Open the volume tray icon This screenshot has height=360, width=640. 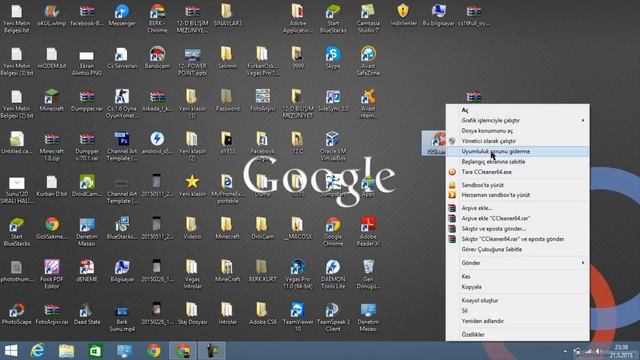(598, 351)
